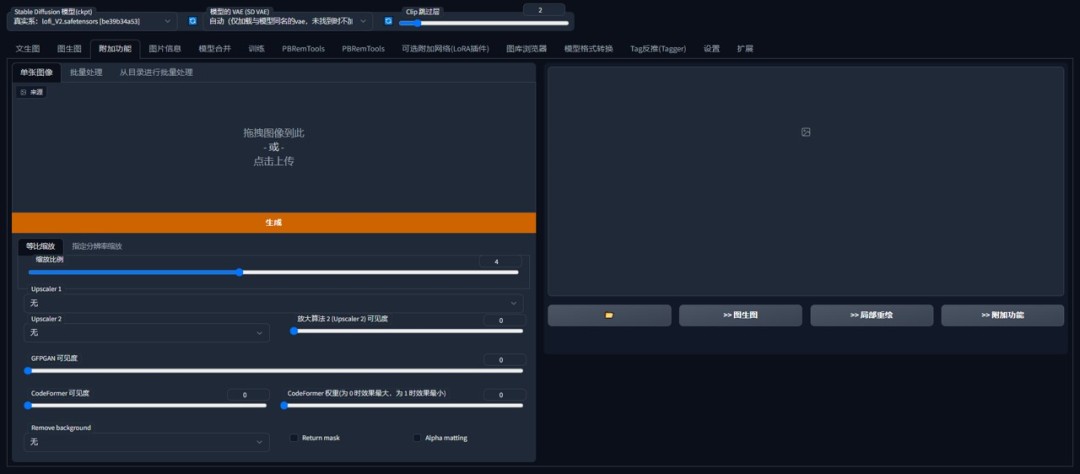Screen dimensions: 1080x474
Task: Click the Upscaler 2 可见度 number field
Action: pyautogui.click(x=504, y=320)
